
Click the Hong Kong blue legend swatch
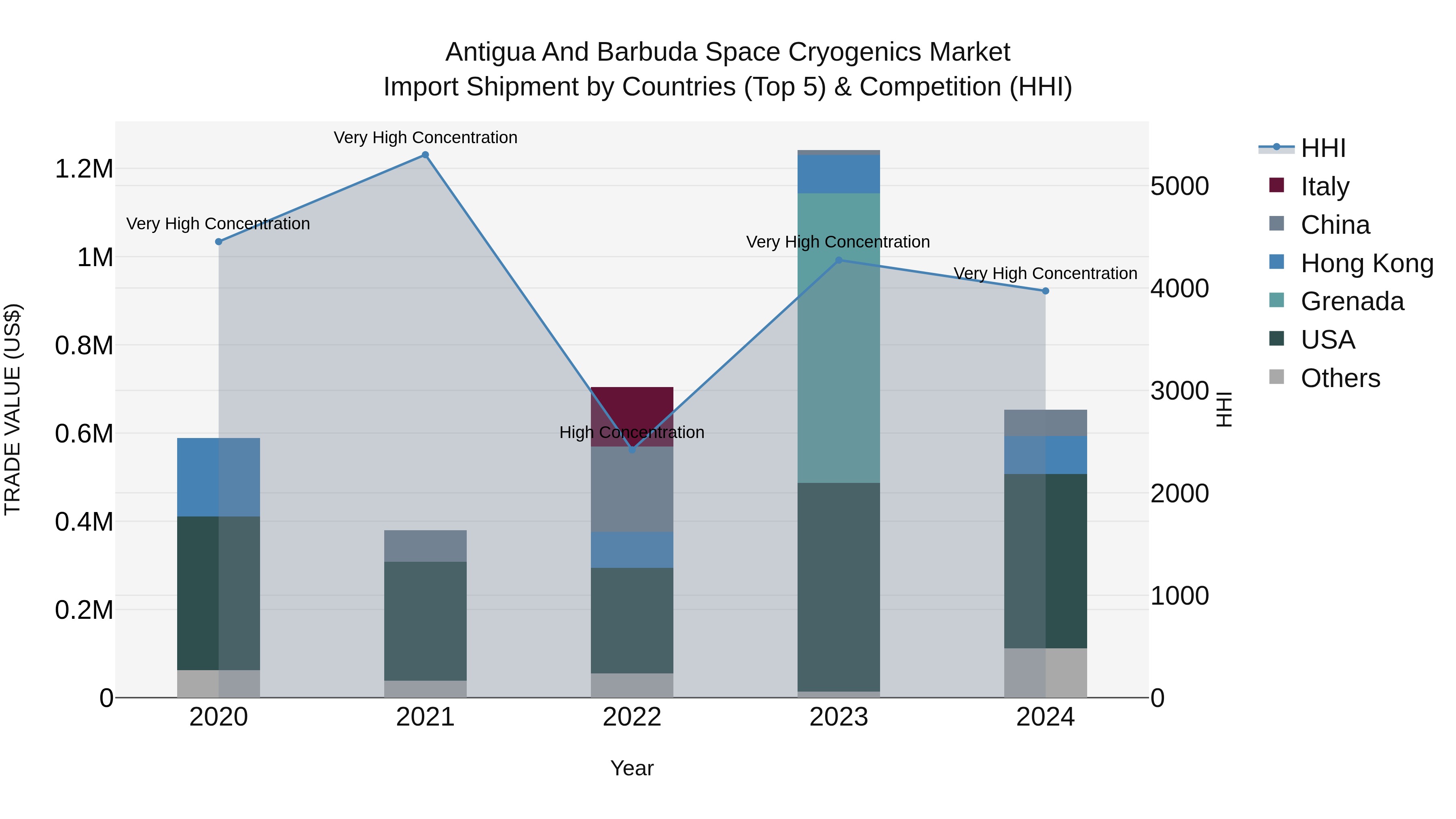tap(1276, 262)
